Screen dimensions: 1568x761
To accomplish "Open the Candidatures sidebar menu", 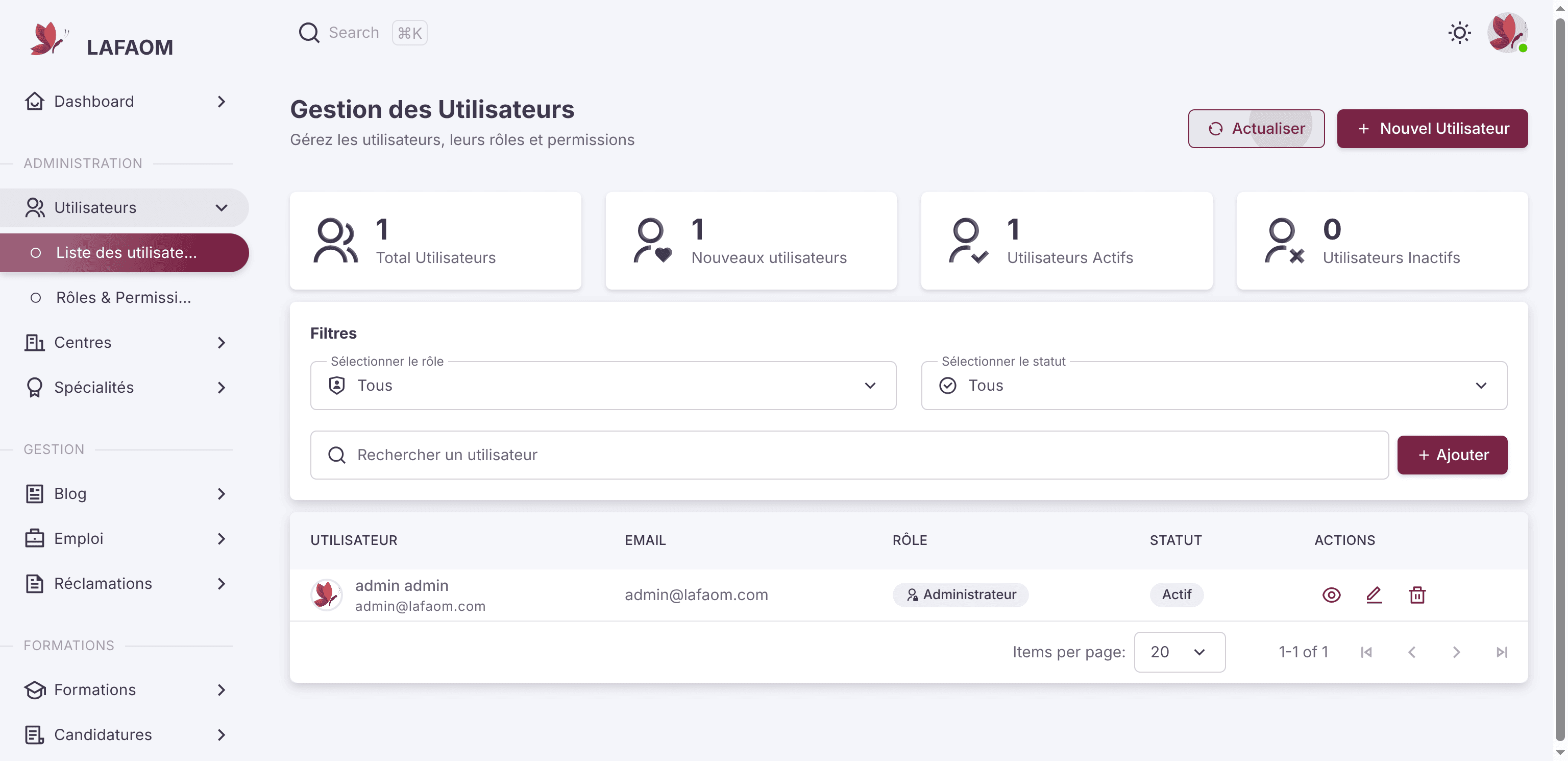I will click(124, 735).
